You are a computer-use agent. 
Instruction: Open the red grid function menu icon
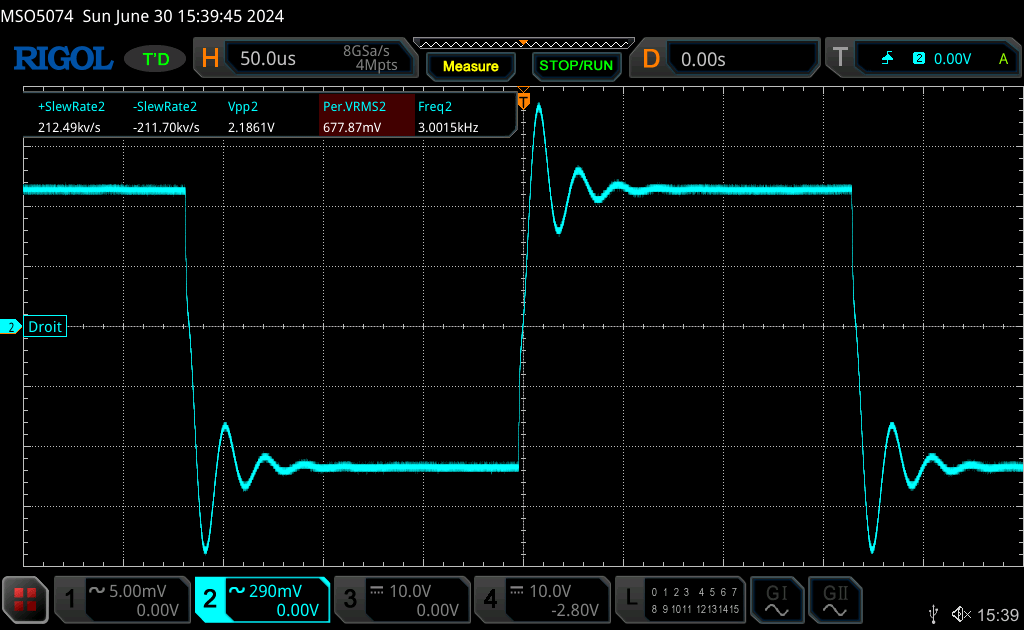(x=25, y=599)
